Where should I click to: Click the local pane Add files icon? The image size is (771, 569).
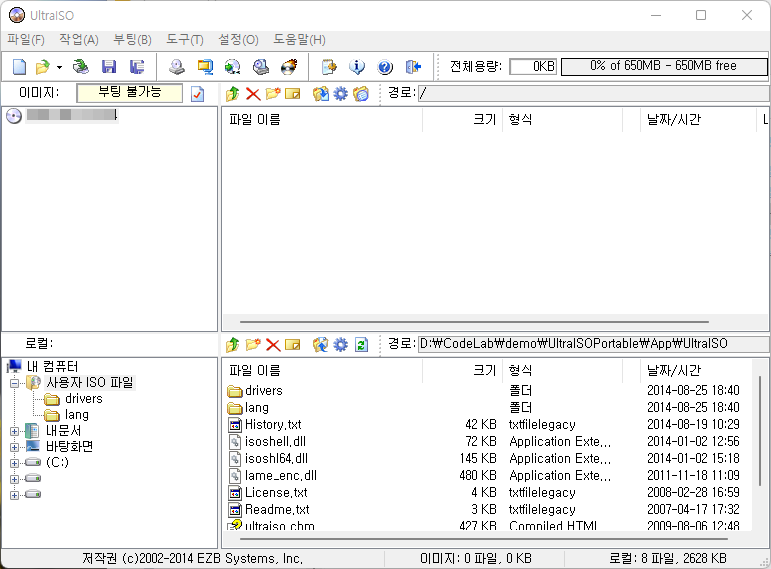(x=321, y=345)
